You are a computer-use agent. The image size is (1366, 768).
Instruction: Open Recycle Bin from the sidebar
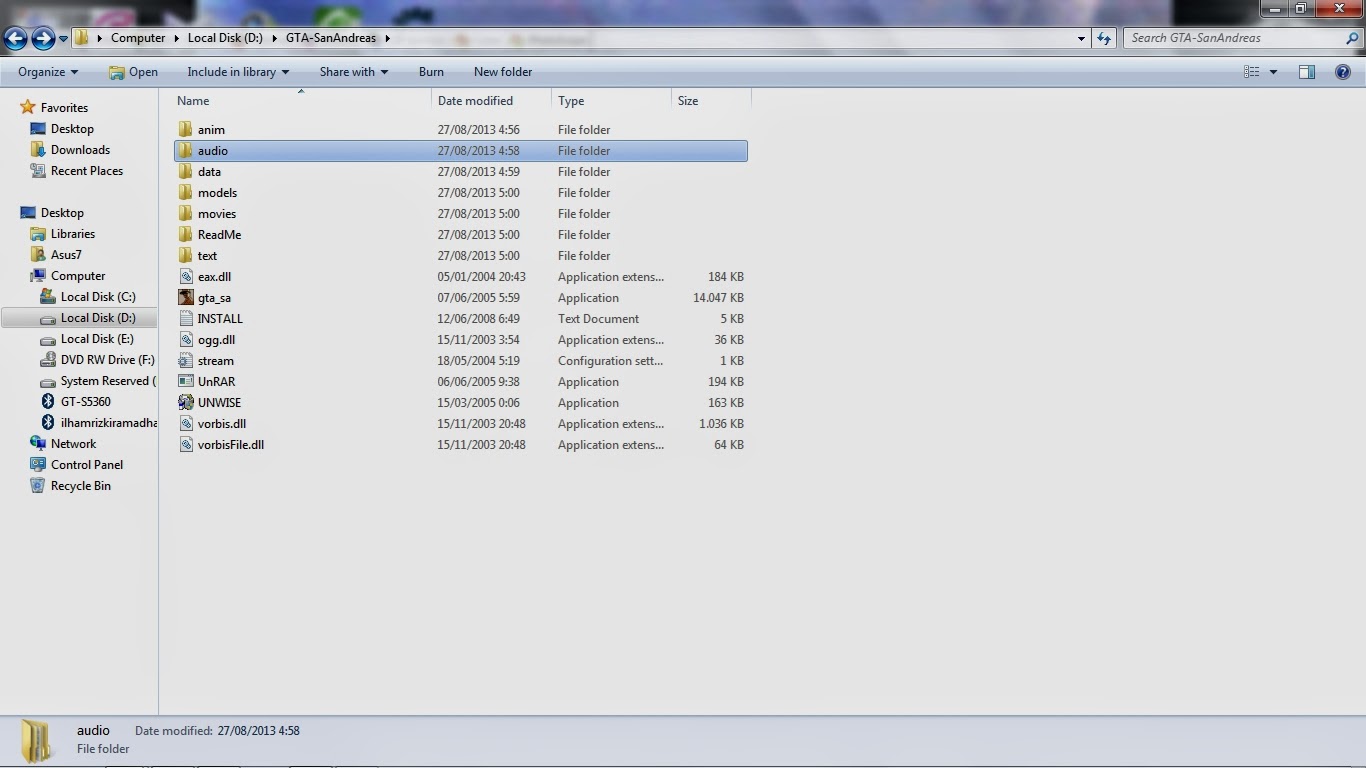[81, 486]
